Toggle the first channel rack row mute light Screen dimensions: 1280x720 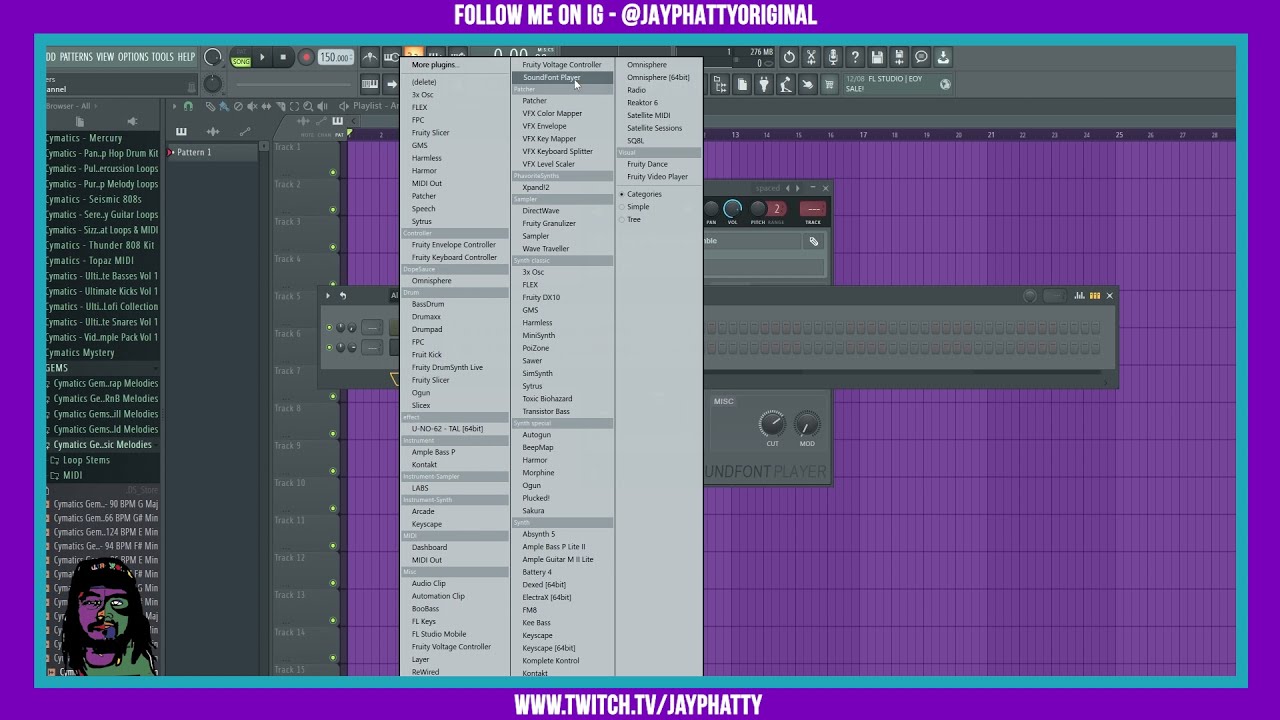[x=329, y=327]
